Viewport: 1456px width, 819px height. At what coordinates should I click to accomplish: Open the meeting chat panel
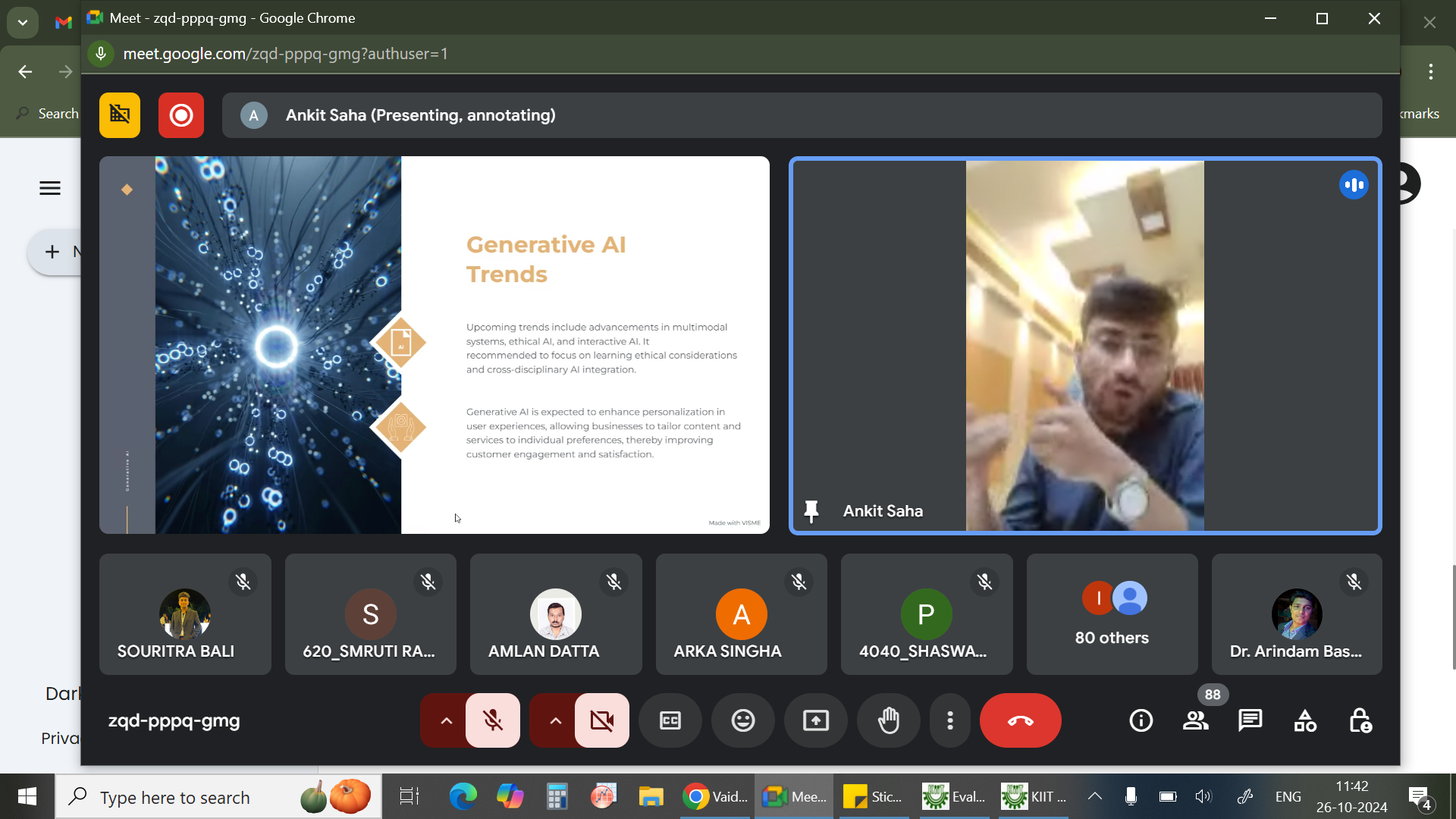(x=1250, y=720)
